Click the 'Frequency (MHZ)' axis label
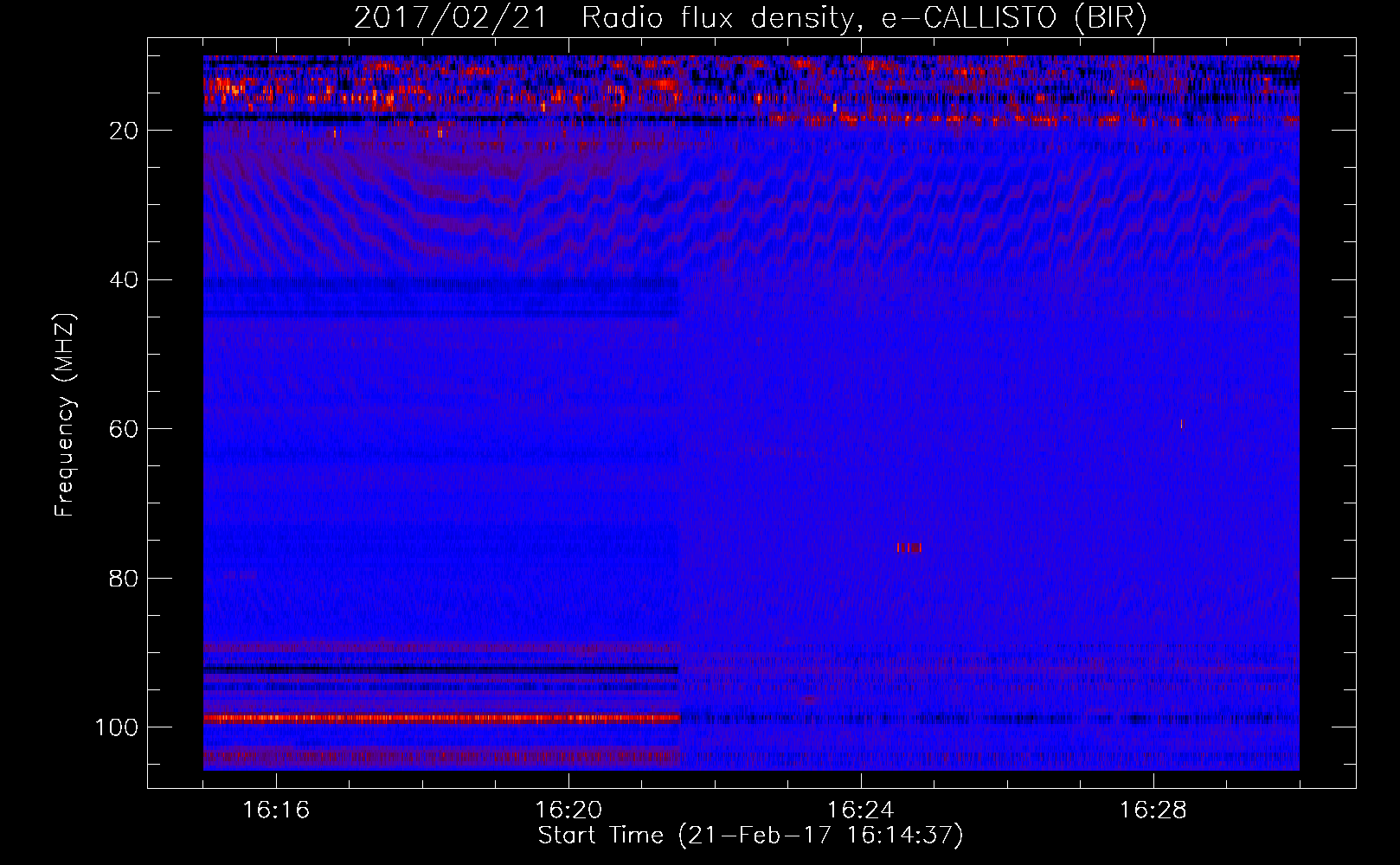 [x=65, y=415]
